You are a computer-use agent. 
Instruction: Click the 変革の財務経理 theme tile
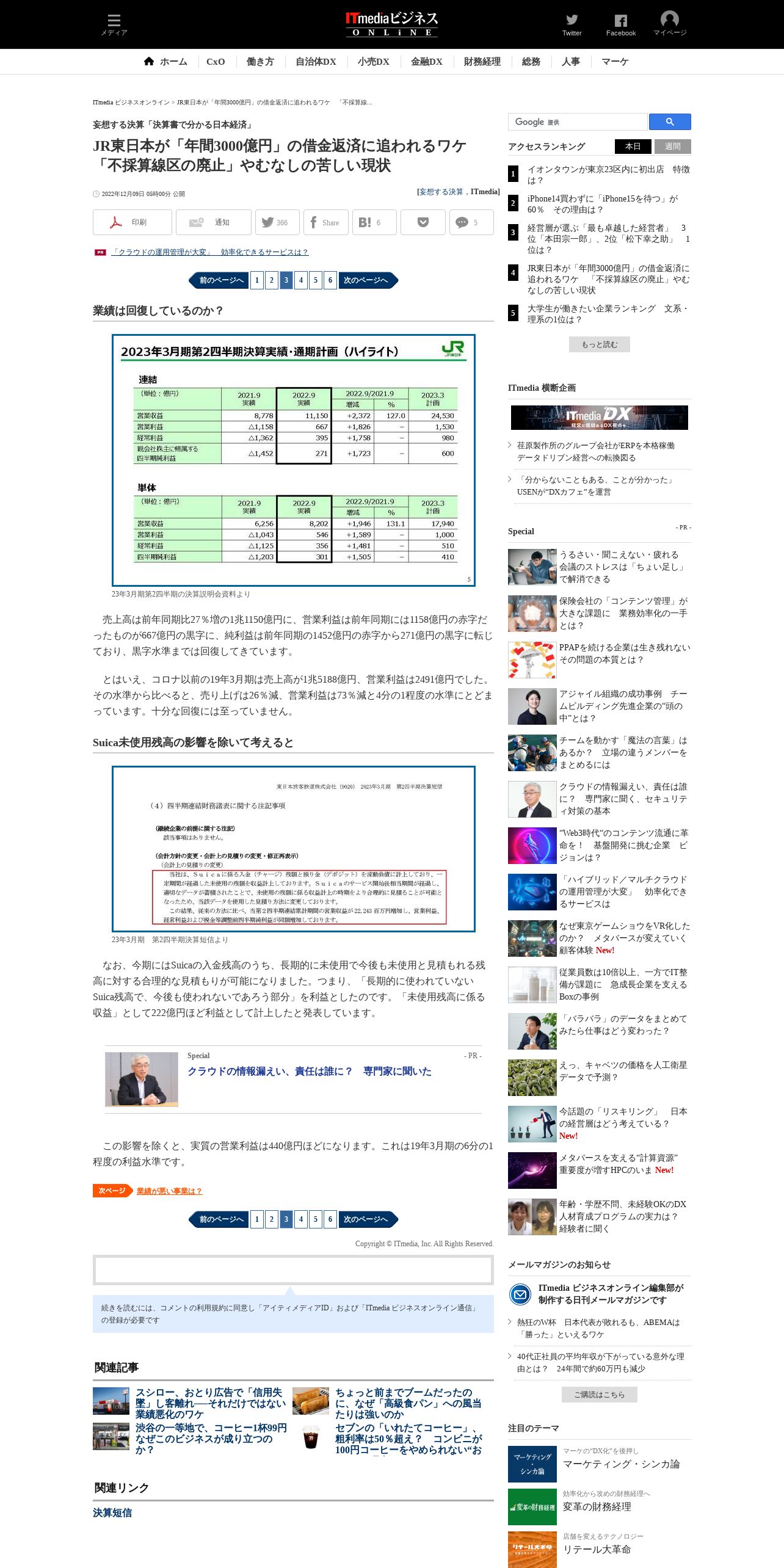click(x=532, y=1507)
